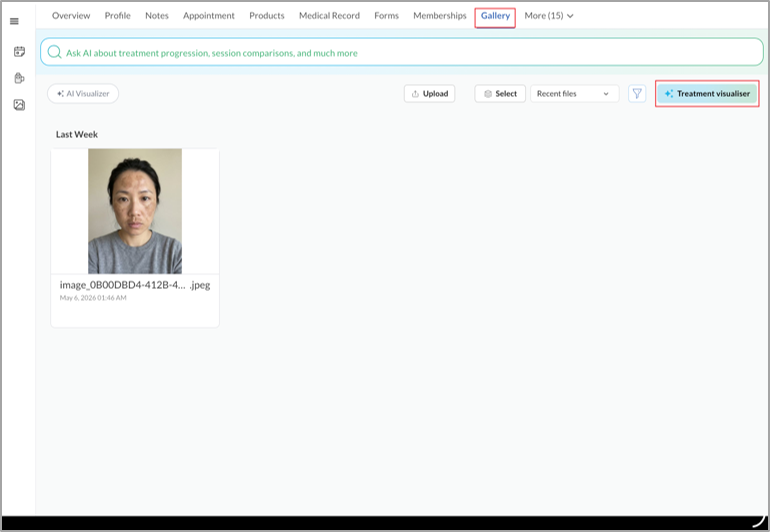
Task: Click the May 6, 2026 01:46 AM date
Action: click(x=93, y=298)
